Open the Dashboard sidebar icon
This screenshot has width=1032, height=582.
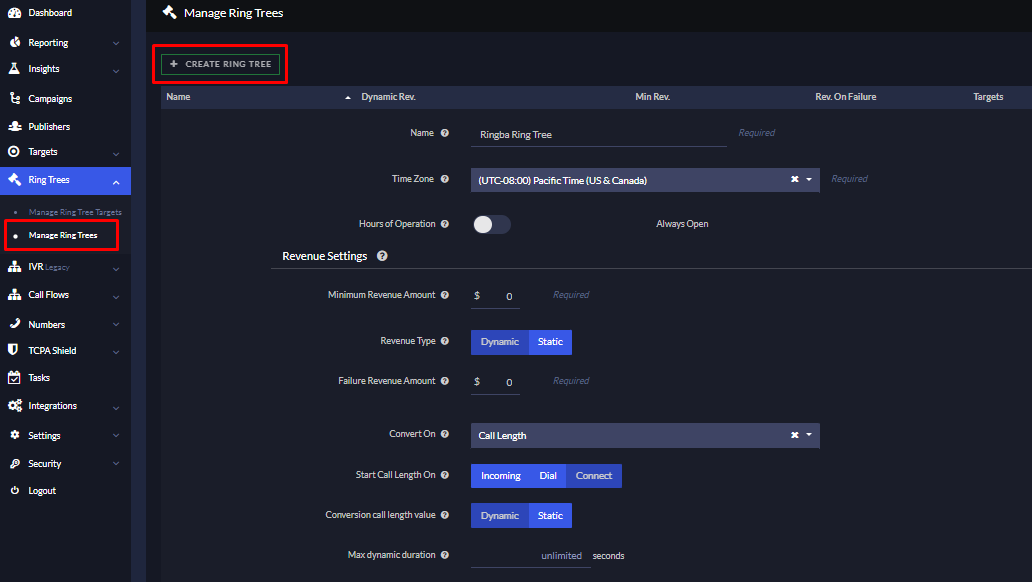14,12
